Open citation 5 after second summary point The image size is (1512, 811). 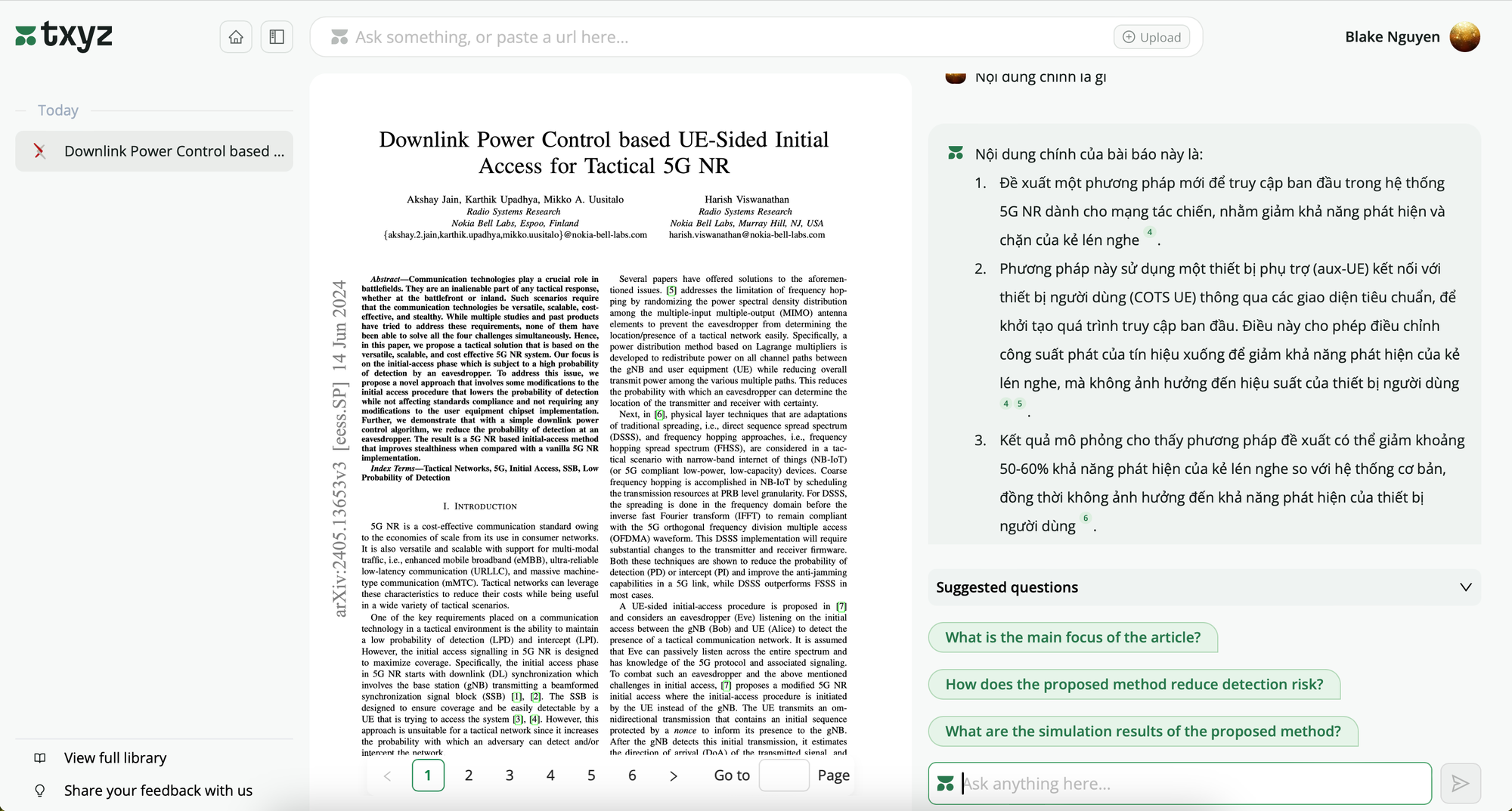pyautogui.click(x=1019, y=404)
